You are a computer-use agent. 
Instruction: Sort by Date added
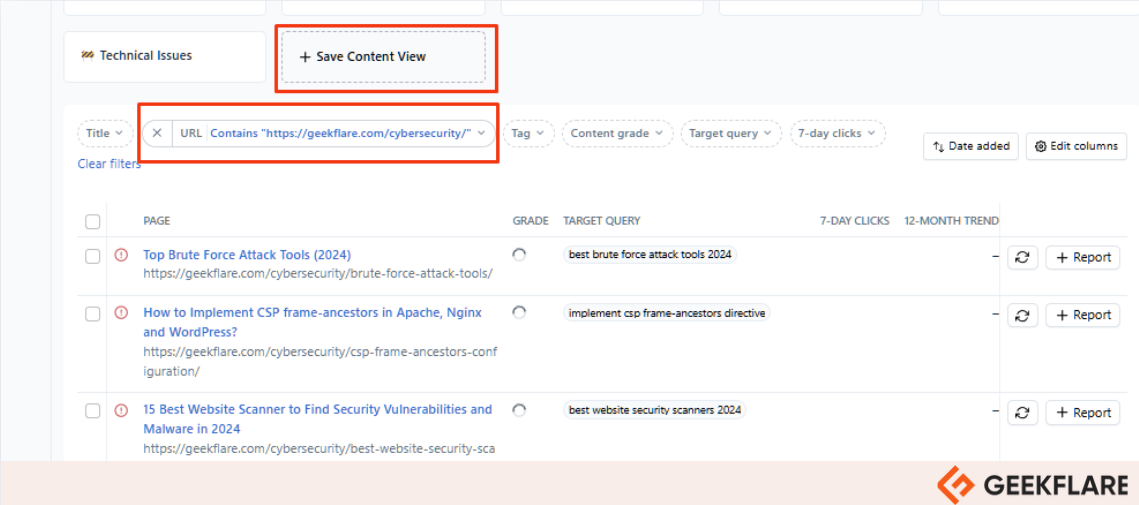click(x=971, y=146)
